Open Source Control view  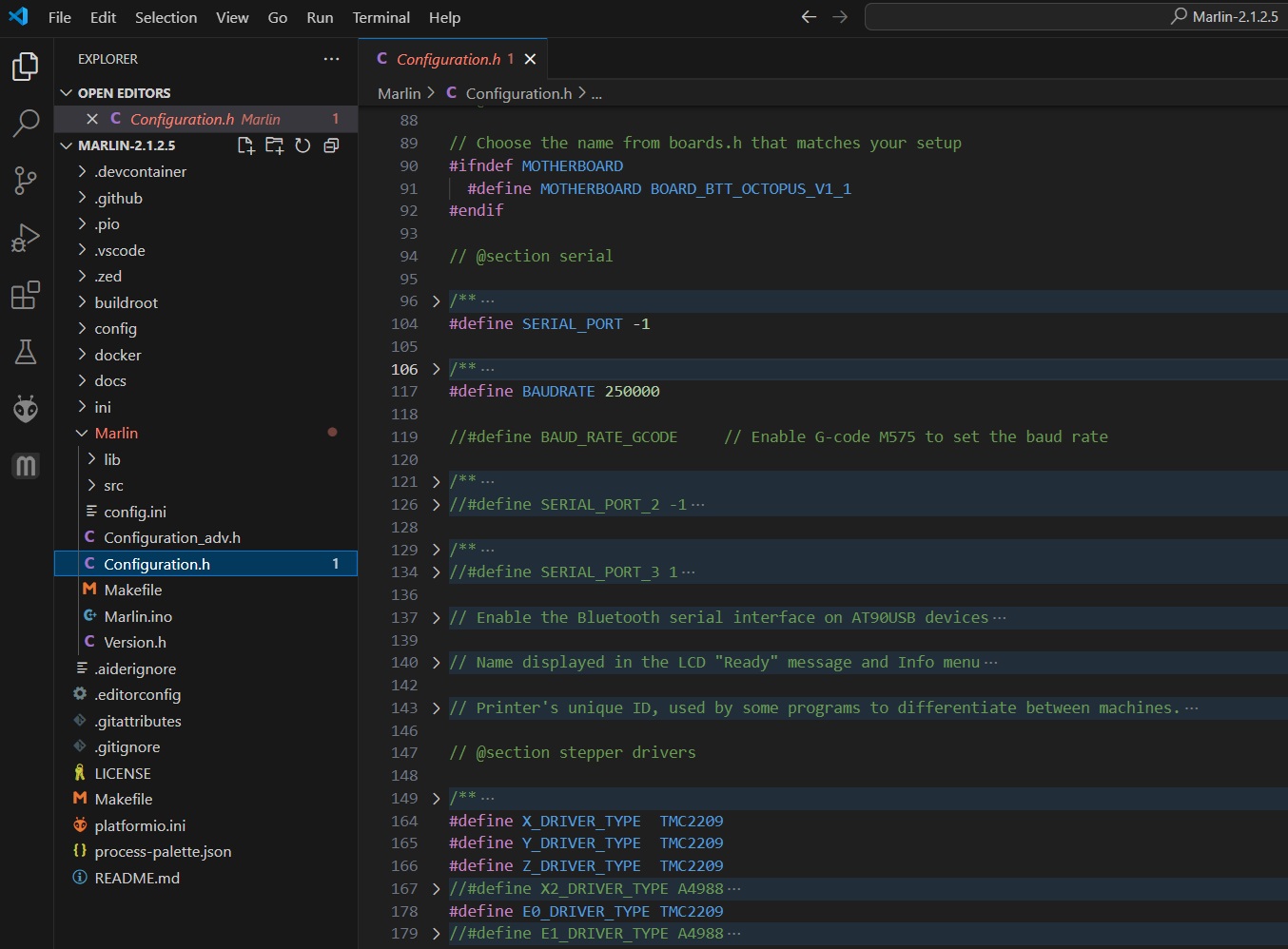pyautogui.click(x=26, y=181)
